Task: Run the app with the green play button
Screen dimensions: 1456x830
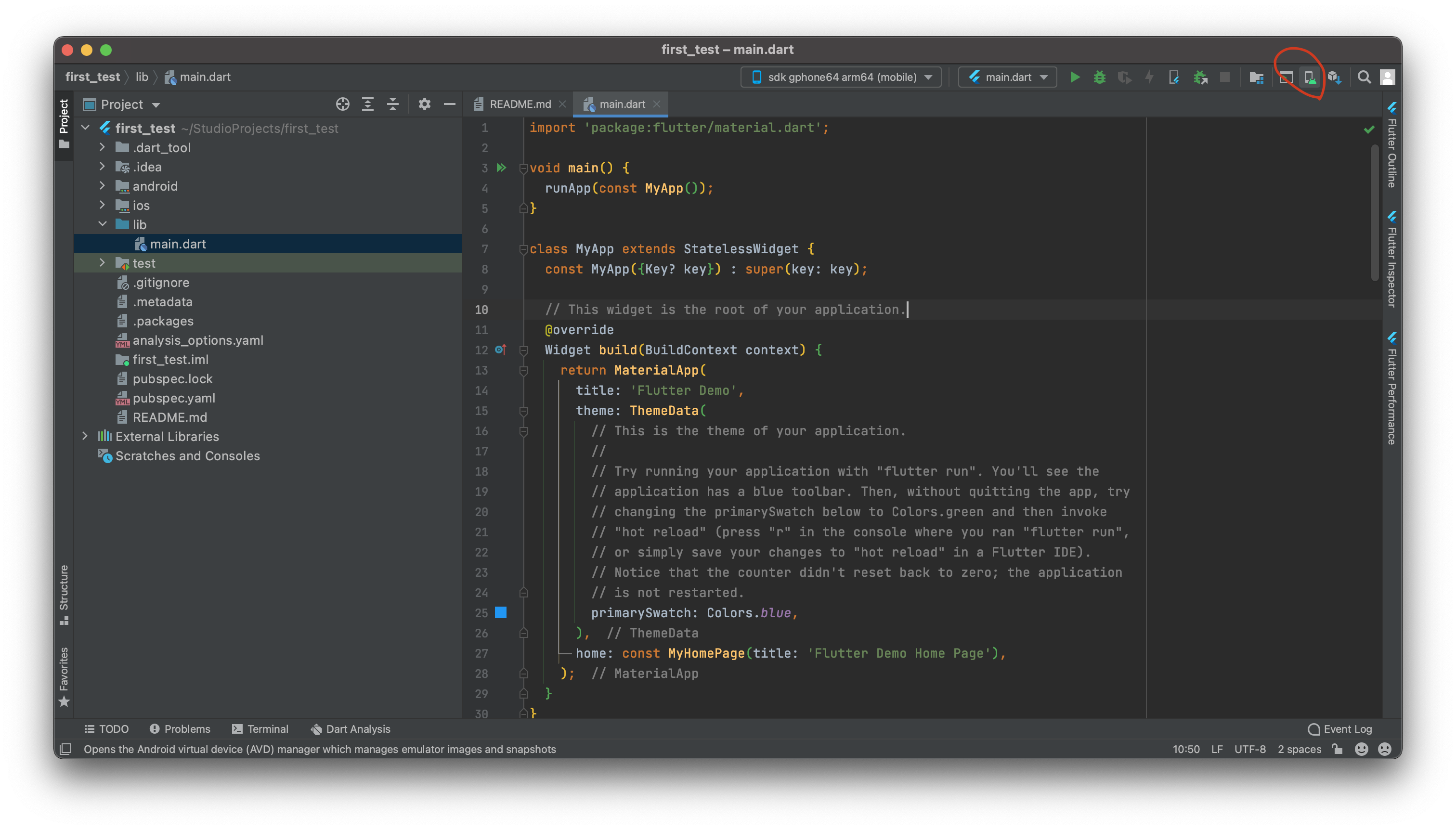Action: [x=1074, y=77]
